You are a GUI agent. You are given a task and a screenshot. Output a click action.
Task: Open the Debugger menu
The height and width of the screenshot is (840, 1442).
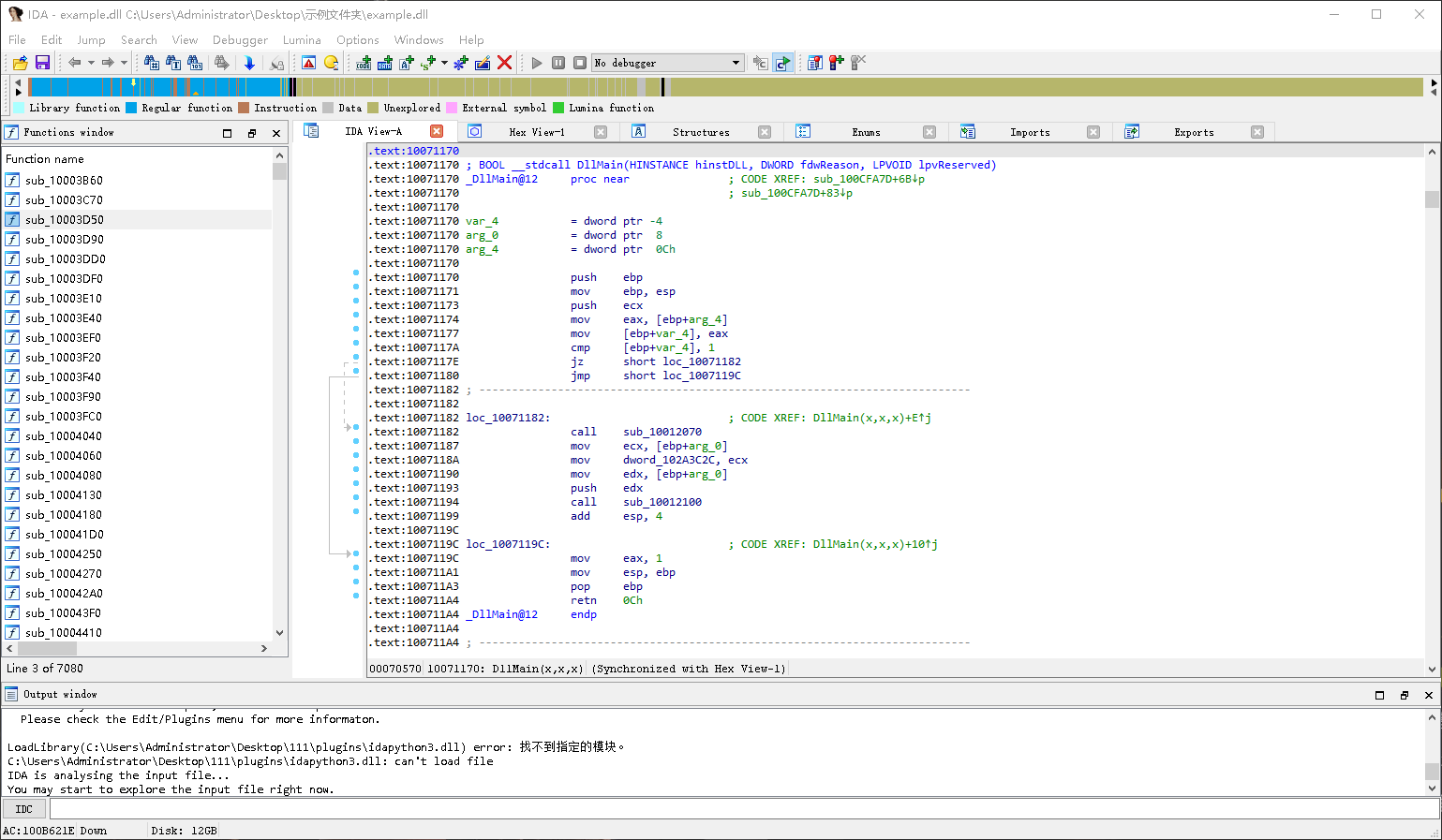click(240, 40)
